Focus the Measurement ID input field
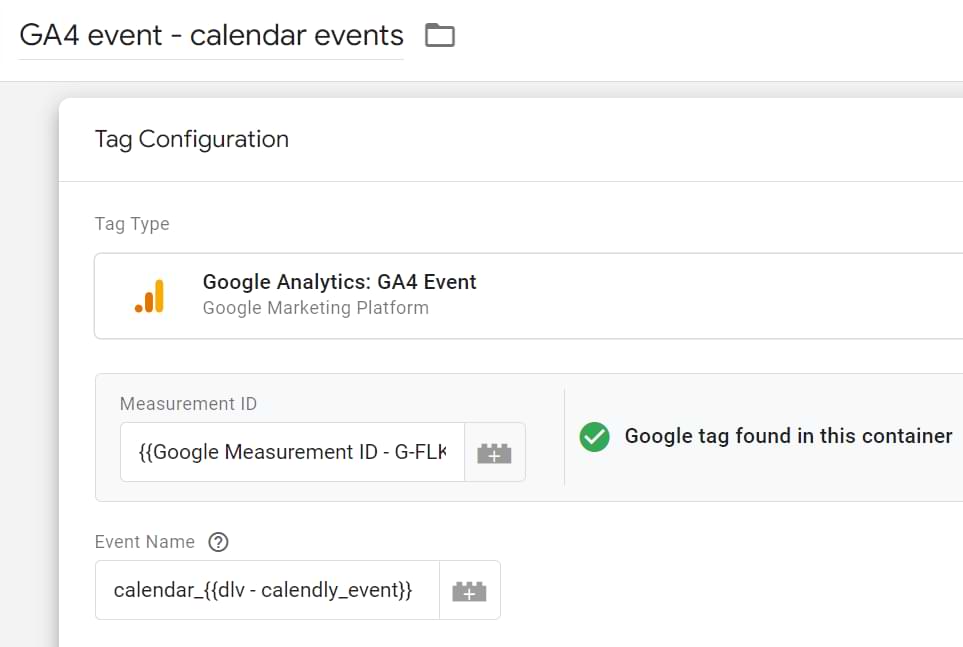 pos(292,452)
